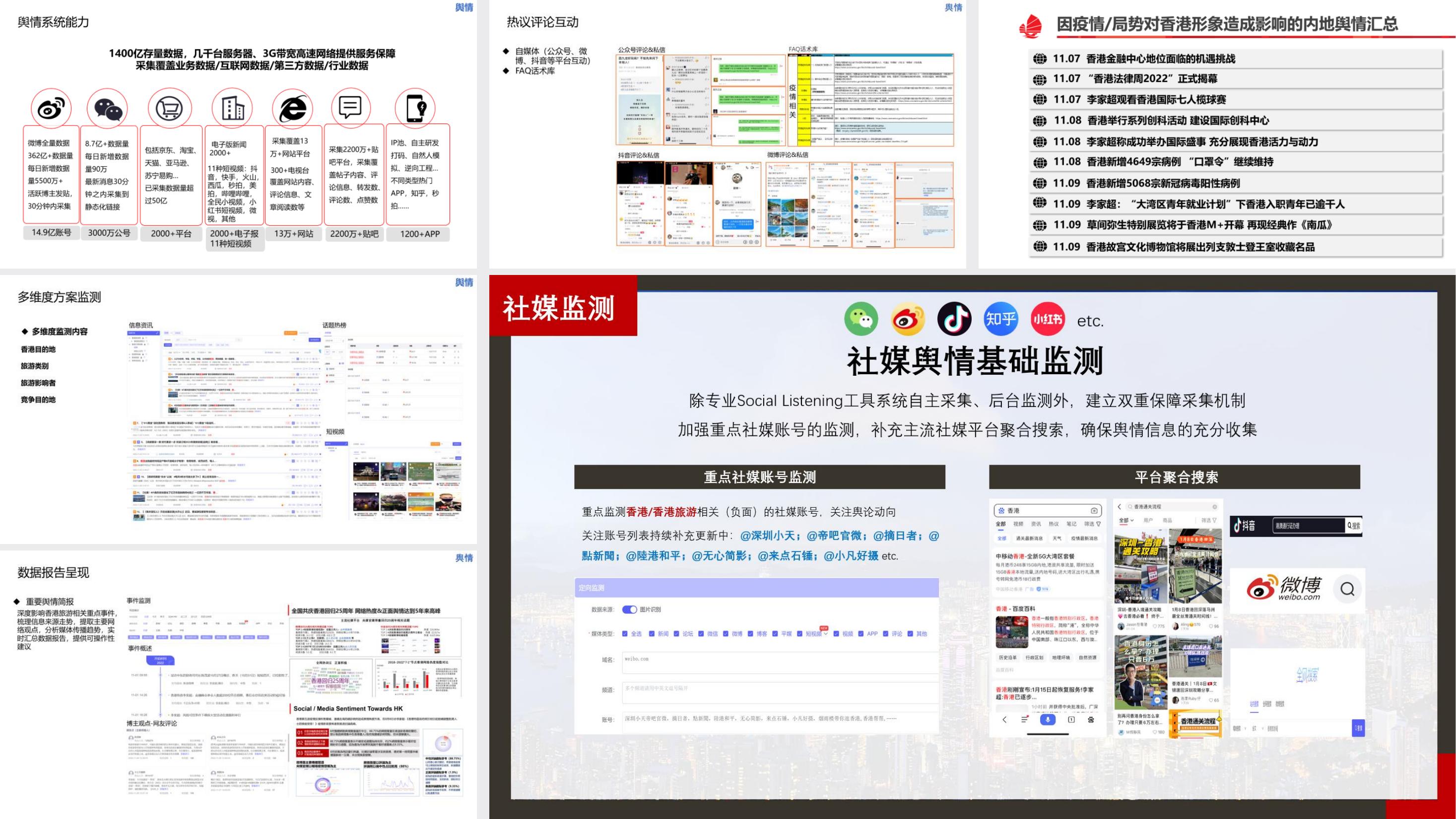Open the 深圳-香港通关攻略 video thumbnail
The width and height of the screenshot is (1456, 819).
[1141, 566]
